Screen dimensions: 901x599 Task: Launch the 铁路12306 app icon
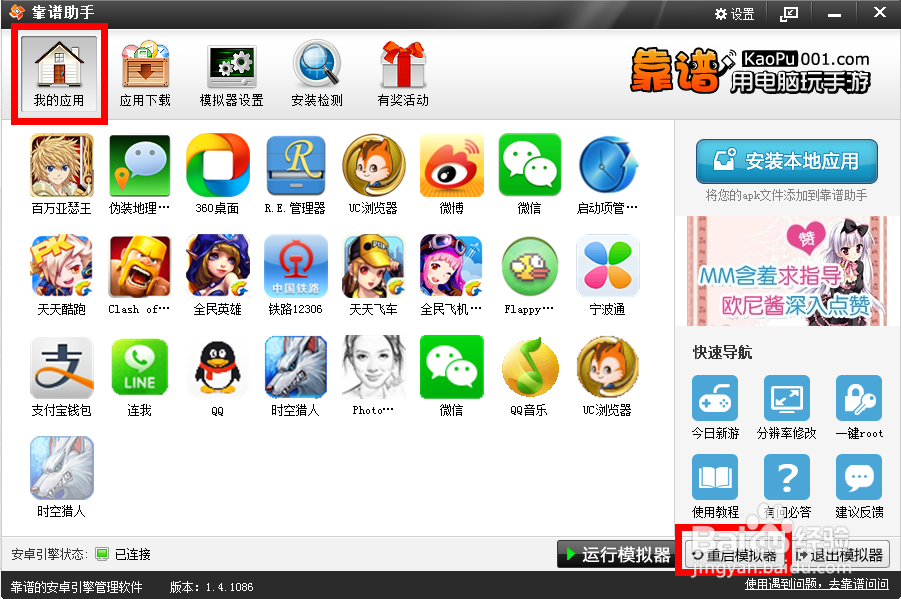point(295,266)
